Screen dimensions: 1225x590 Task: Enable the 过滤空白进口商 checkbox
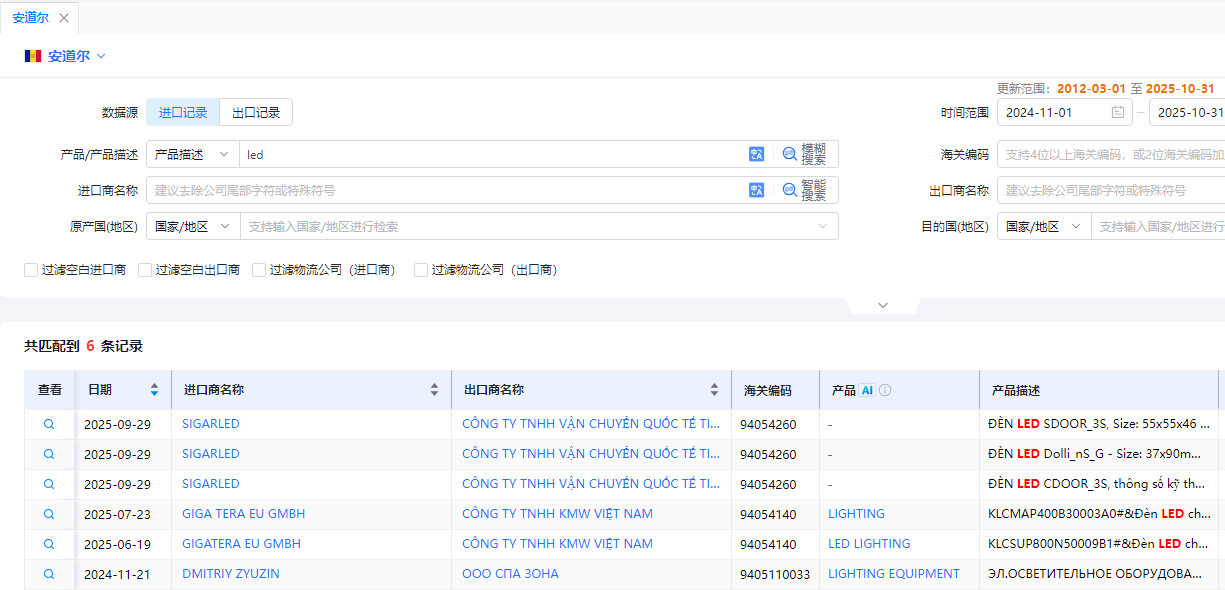31,270
